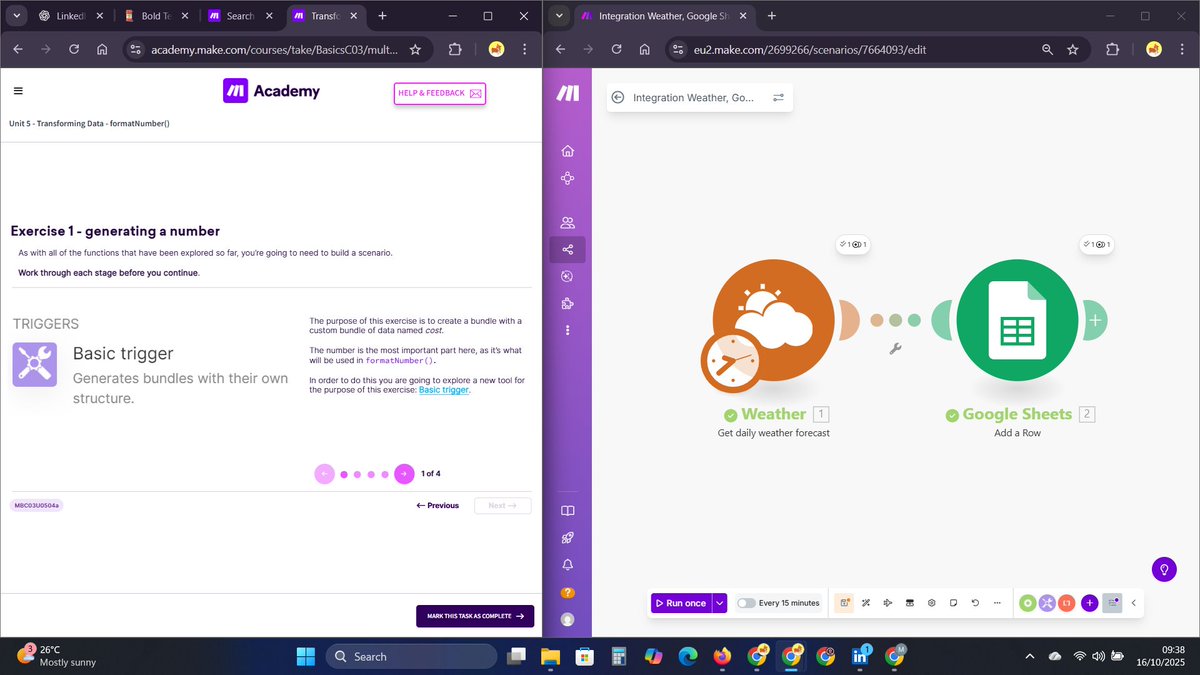Open the puzzle-piece icon in Make sidebar
The image size is (1200, 675).
point(568,303)
